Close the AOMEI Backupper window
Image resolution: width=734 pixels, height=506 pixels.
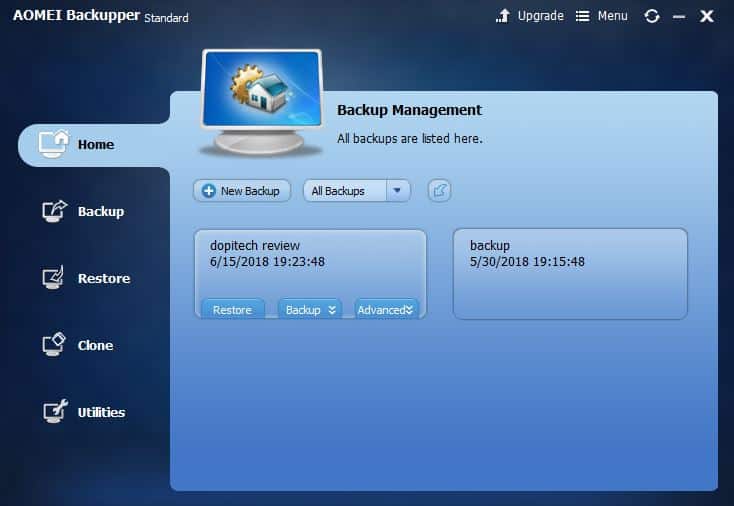[706, 16]
